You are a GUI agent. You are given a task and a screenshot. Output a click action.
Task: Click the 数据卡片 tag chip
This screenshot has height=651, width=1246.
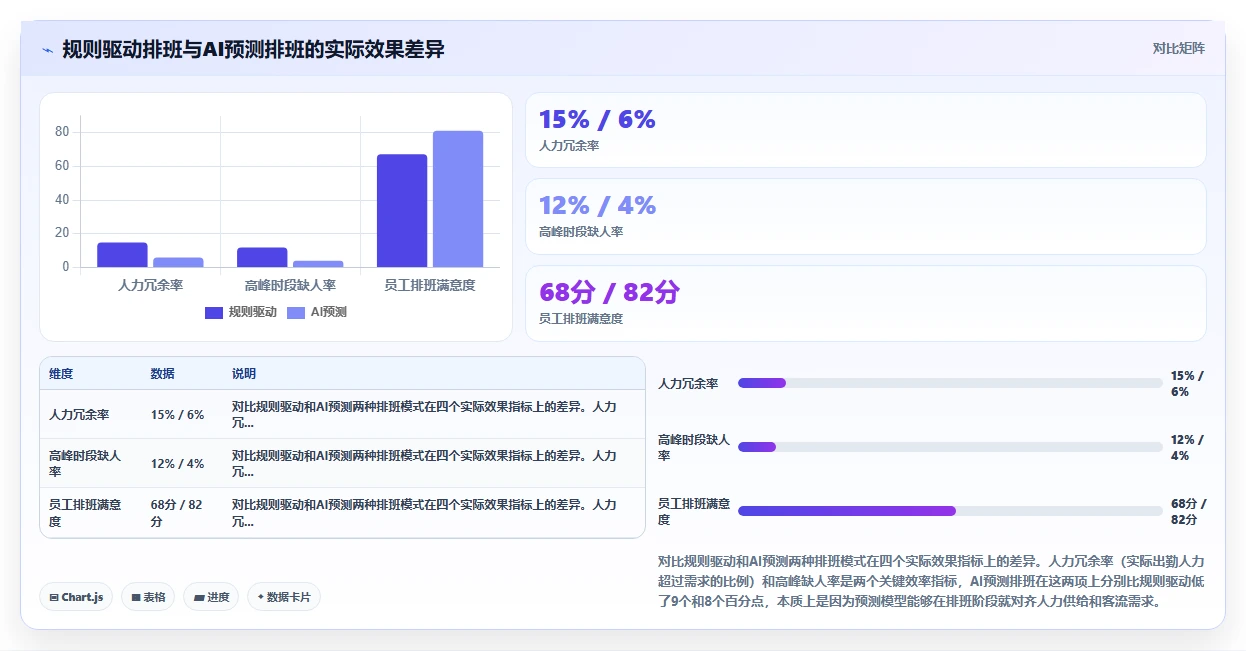284,597
